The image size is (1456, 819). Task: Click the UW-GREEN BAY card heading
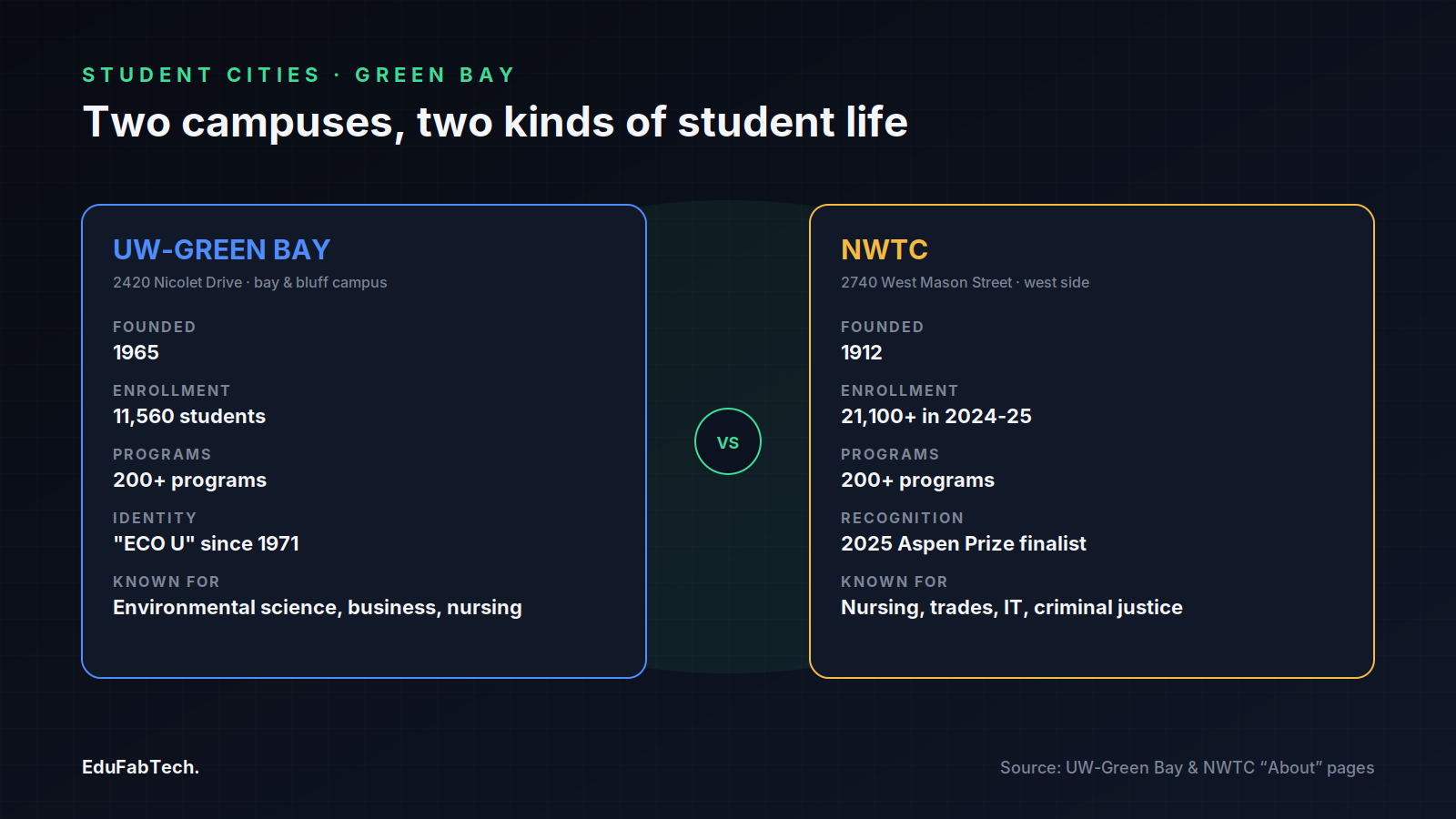tap(221, 249)
